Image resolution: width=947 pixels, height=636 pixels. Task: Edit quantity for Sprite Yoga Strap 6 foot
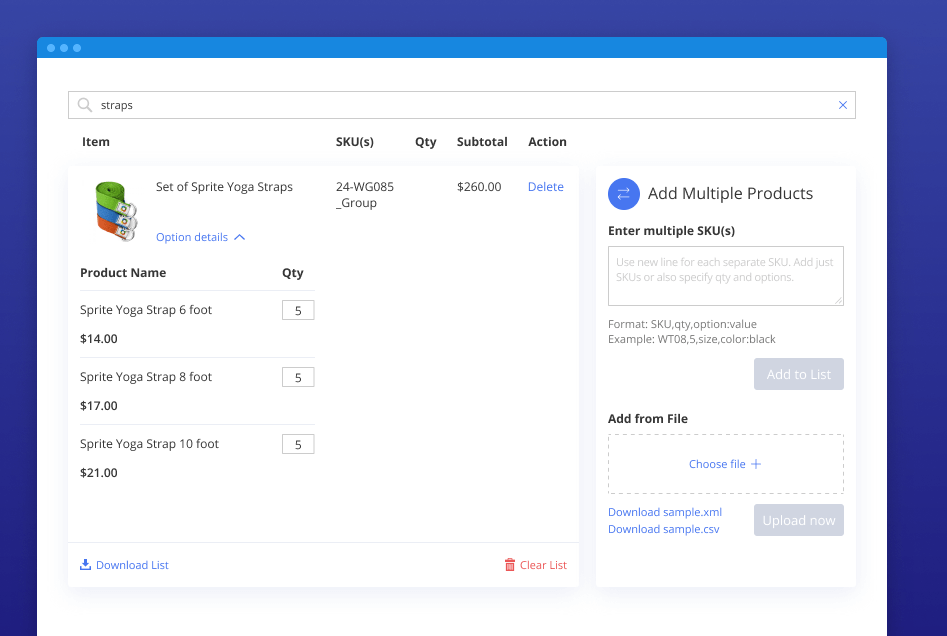pos(298,311)
